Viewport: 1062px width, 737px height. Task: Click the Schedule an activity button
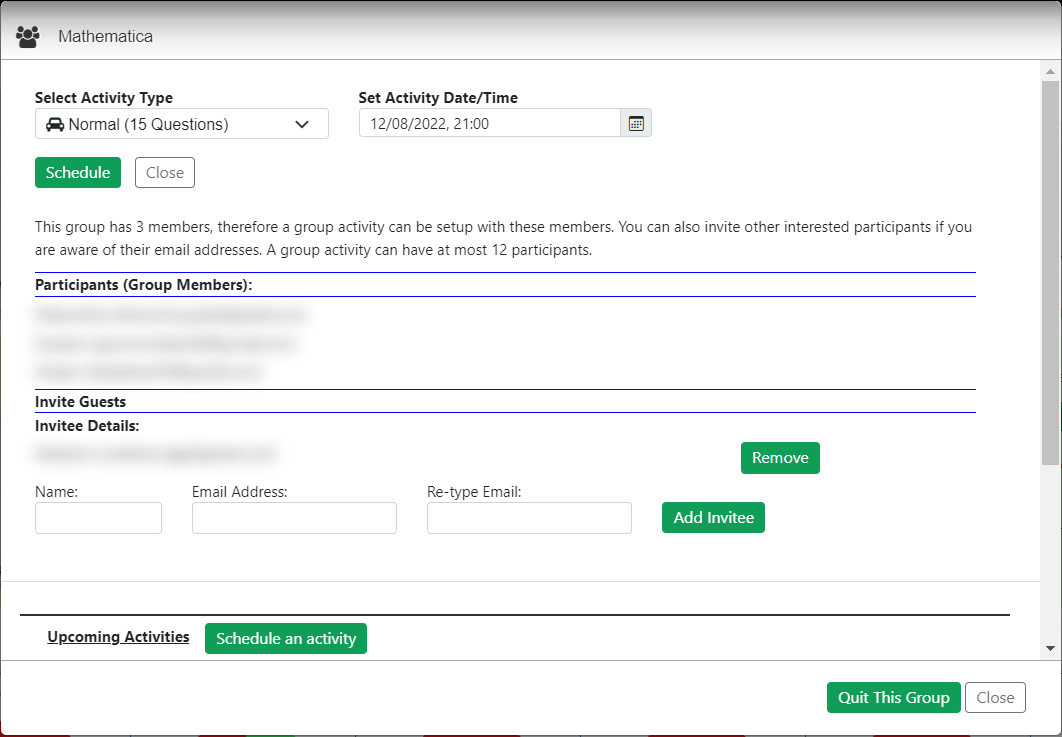tap(286, 639)
